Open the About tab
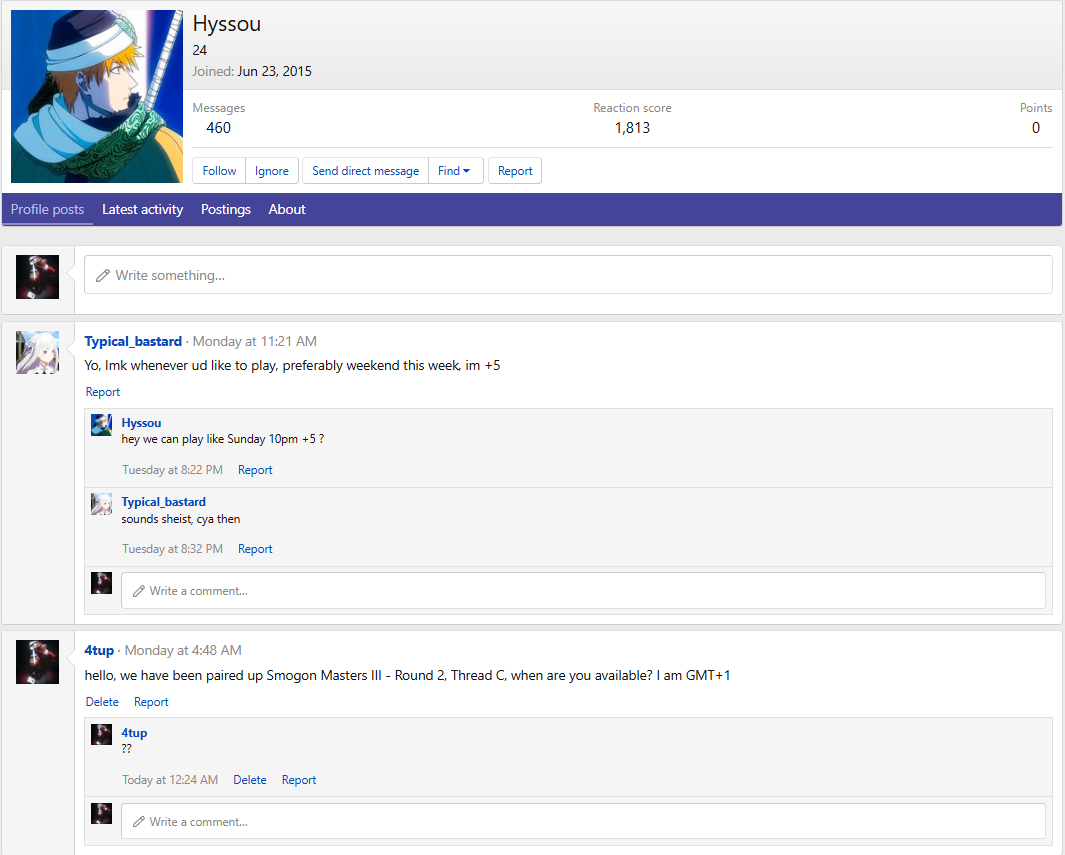The height and width of the screenshot is (855, 1065). click(x=287, y=209)
